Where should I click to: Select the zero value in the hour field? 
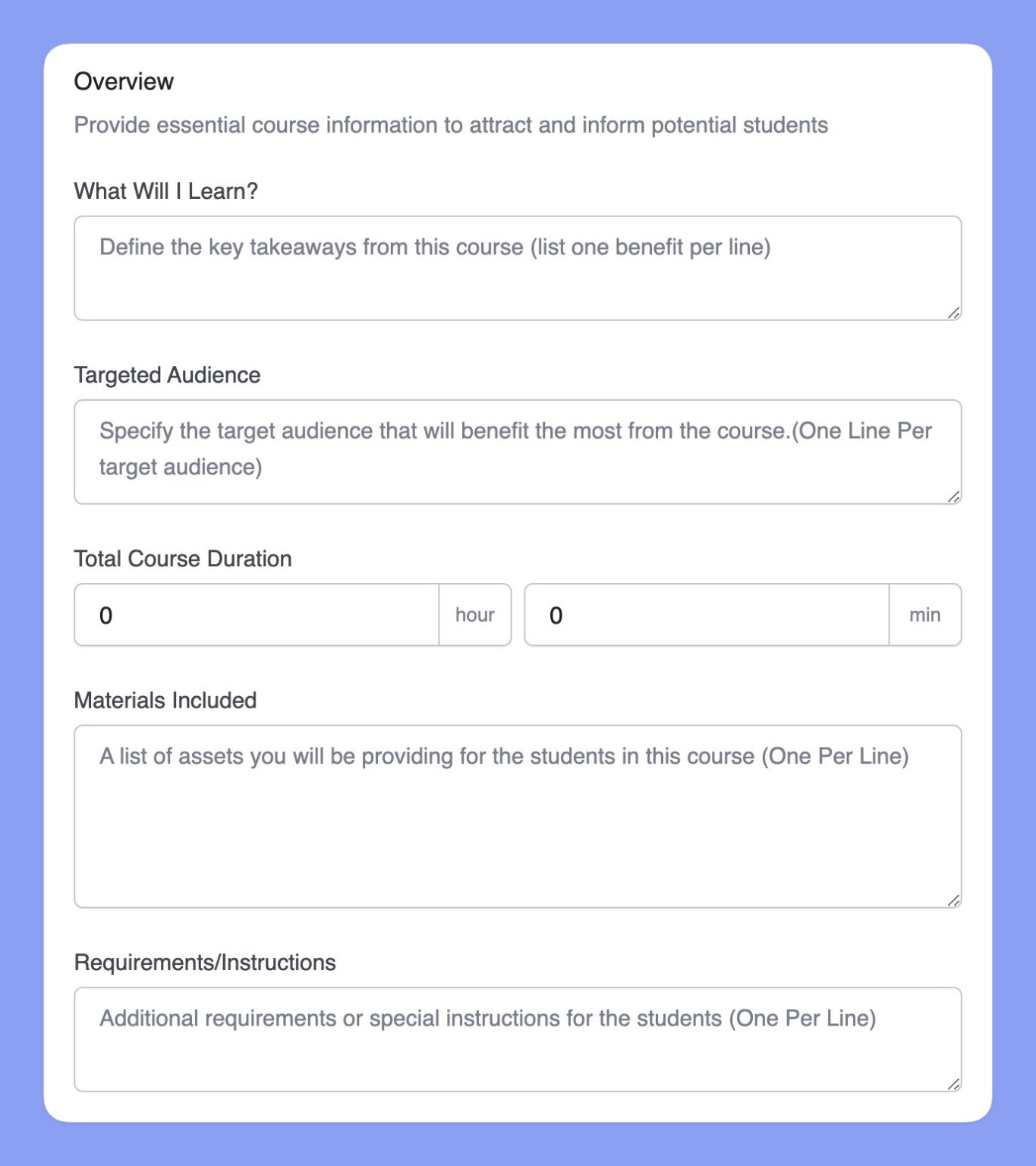[108, 615]
